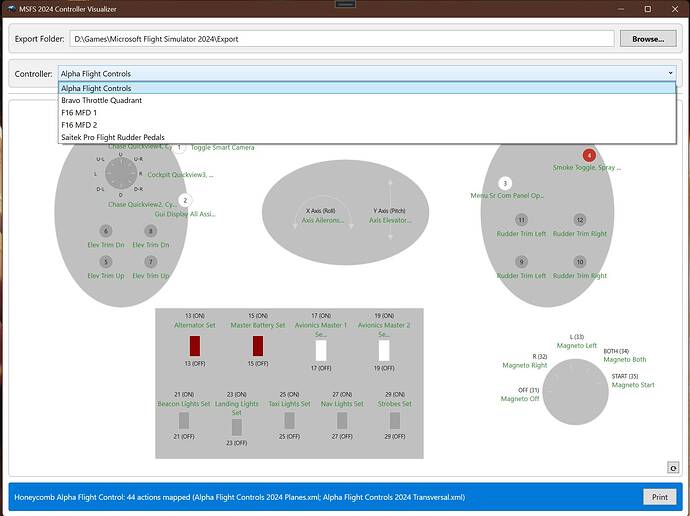Toggle the Alternator Set red switch
Image resolution: width=690 pixels, height=516 pixels.
(195, 346)
